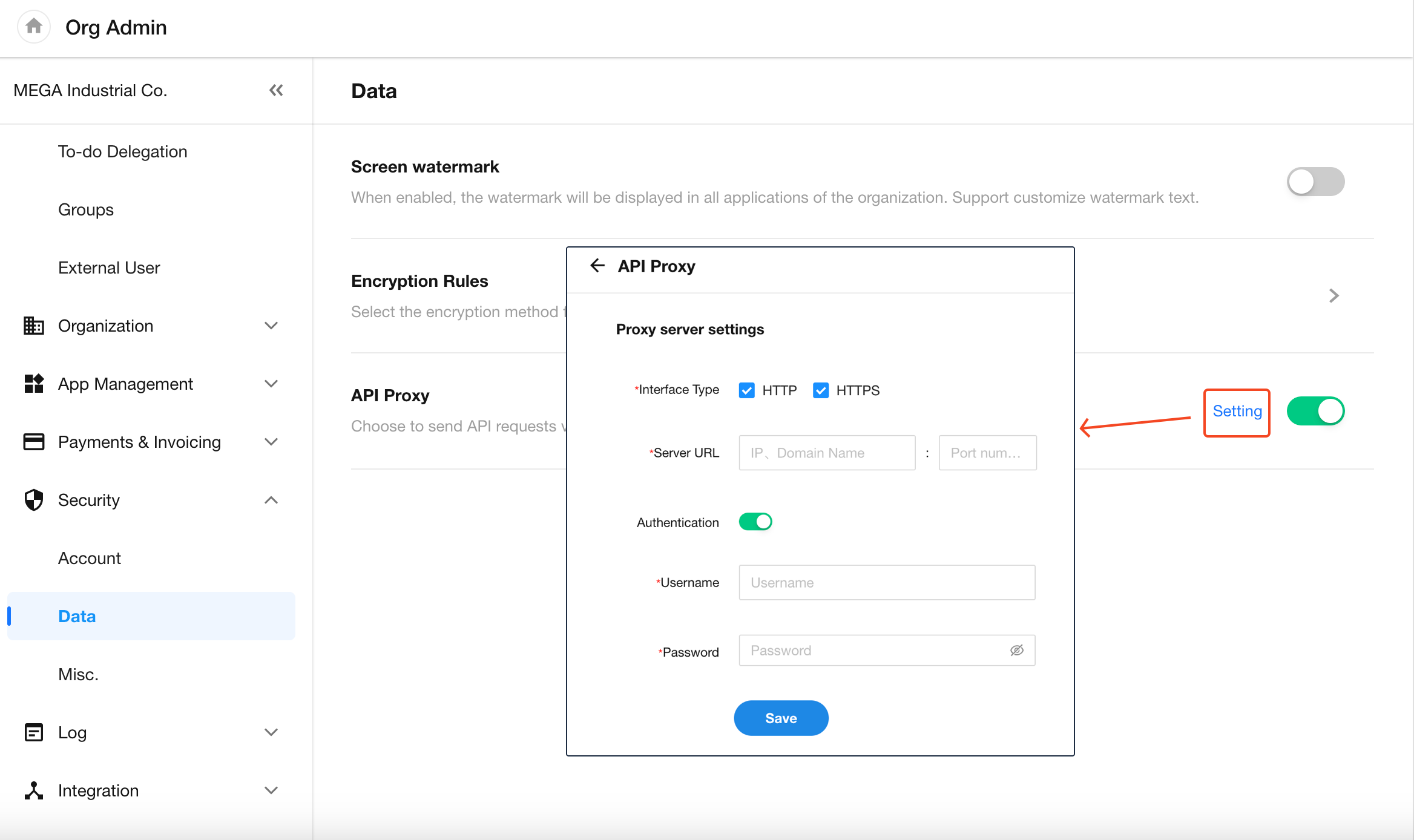Show password with crossed eye icon
The image size is (1414, 840).
click(x=1016, y=651)
